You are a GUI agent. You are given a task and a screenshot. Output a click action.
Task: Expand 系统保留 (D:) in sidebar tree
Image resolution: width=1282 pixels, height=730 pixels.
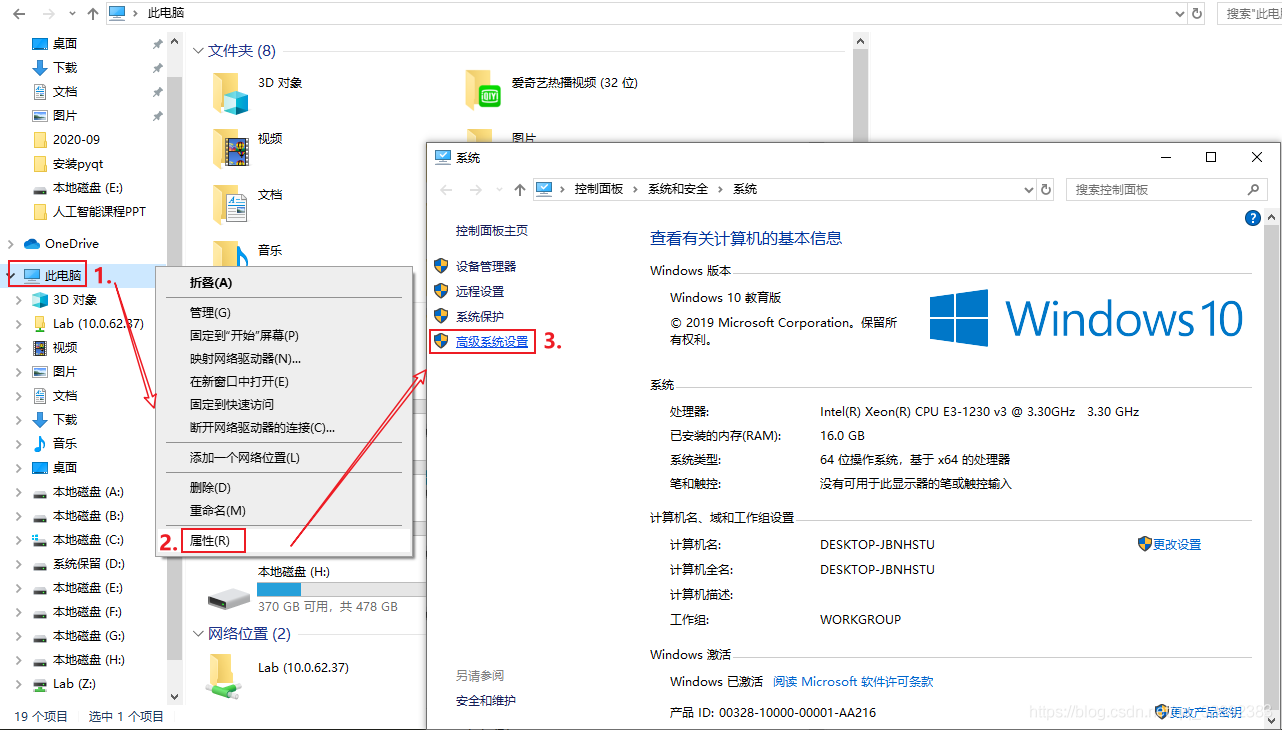point(19,563)
